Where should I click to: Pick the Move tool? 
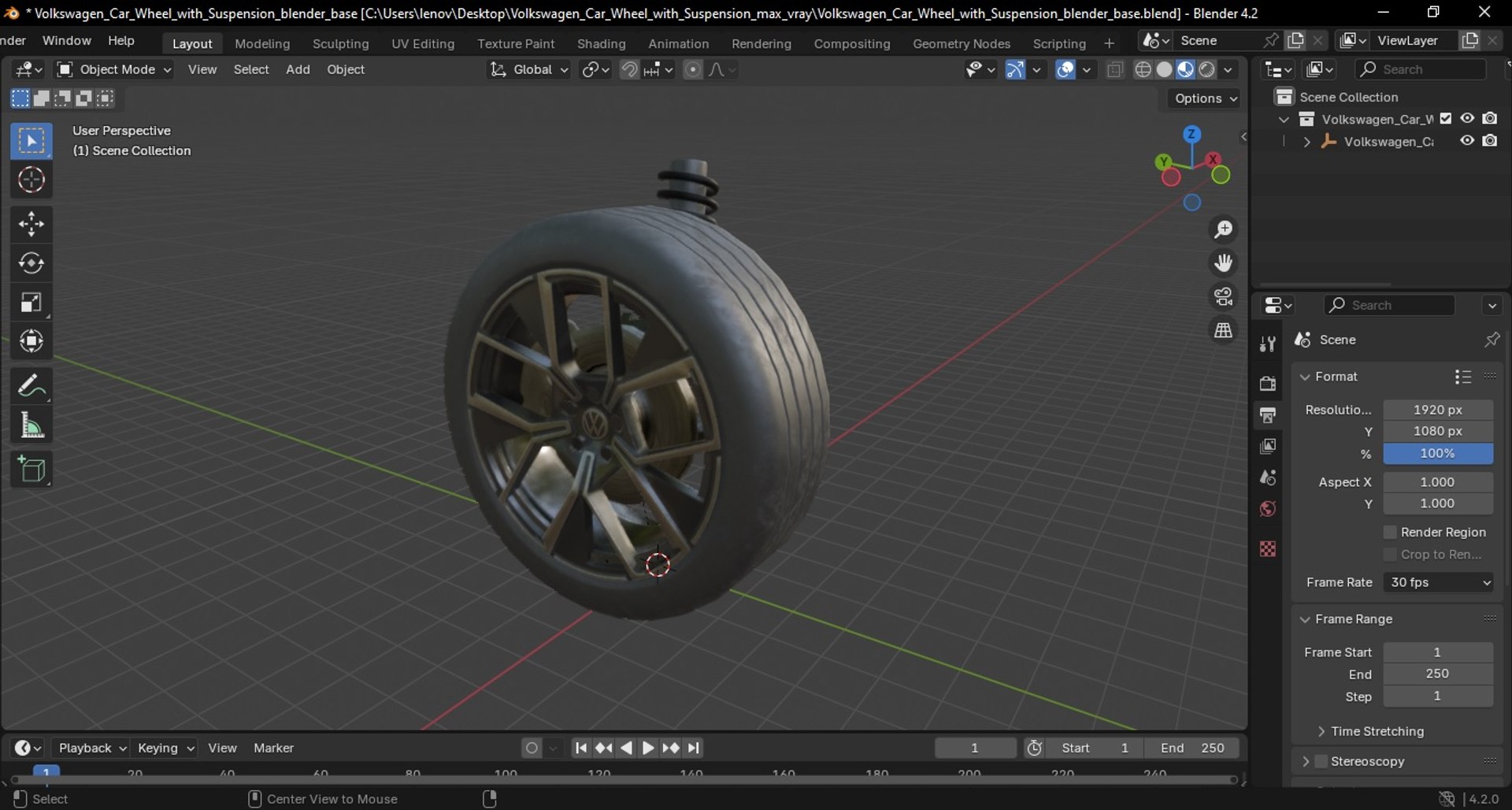coord(31,224)
